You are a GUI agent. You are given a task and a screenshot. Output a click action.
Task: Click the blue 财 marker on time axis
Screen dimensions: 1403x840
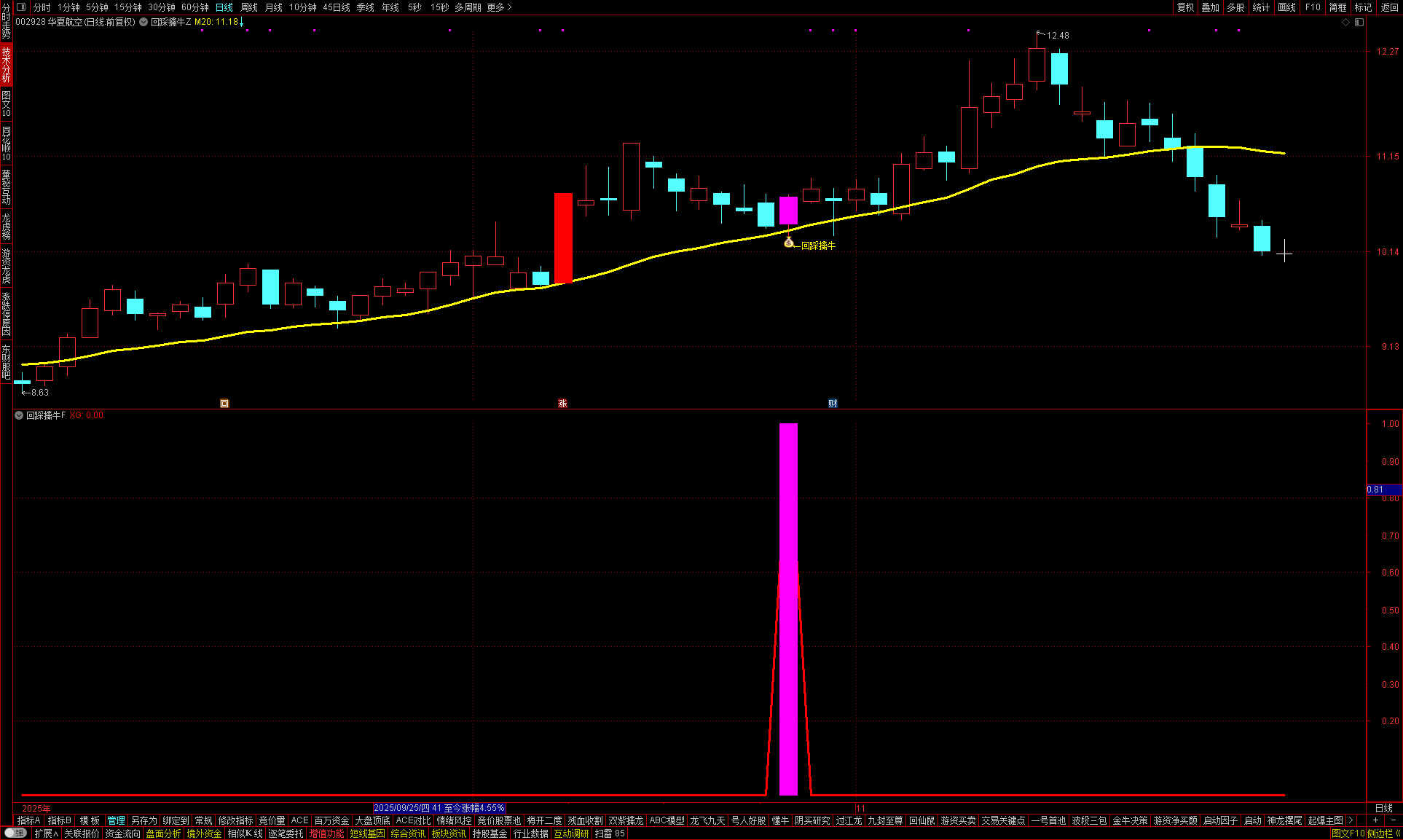[x=833, y=403]
